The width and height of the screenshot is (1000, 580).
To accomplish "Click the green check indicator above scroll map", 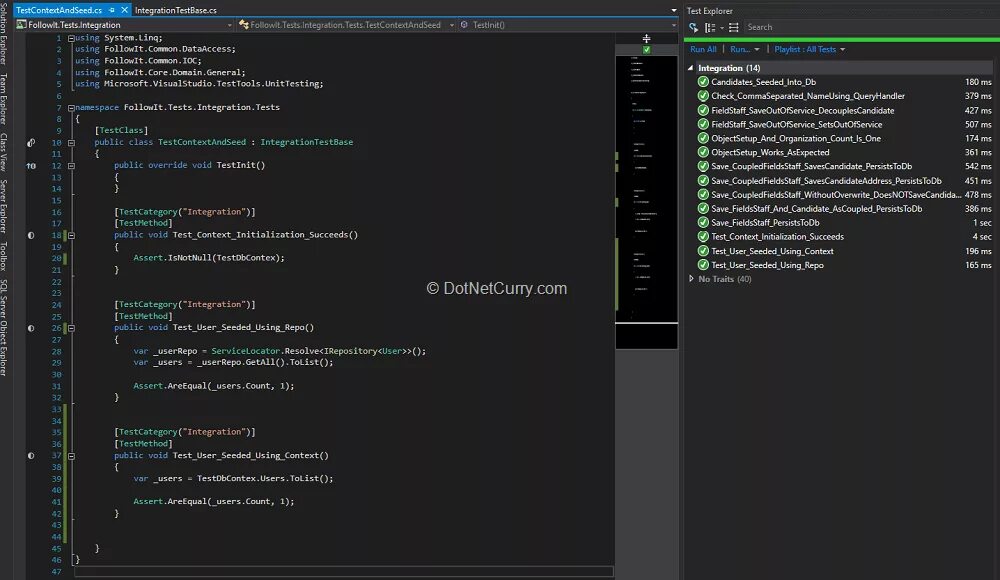I will [x=647, y=50].
